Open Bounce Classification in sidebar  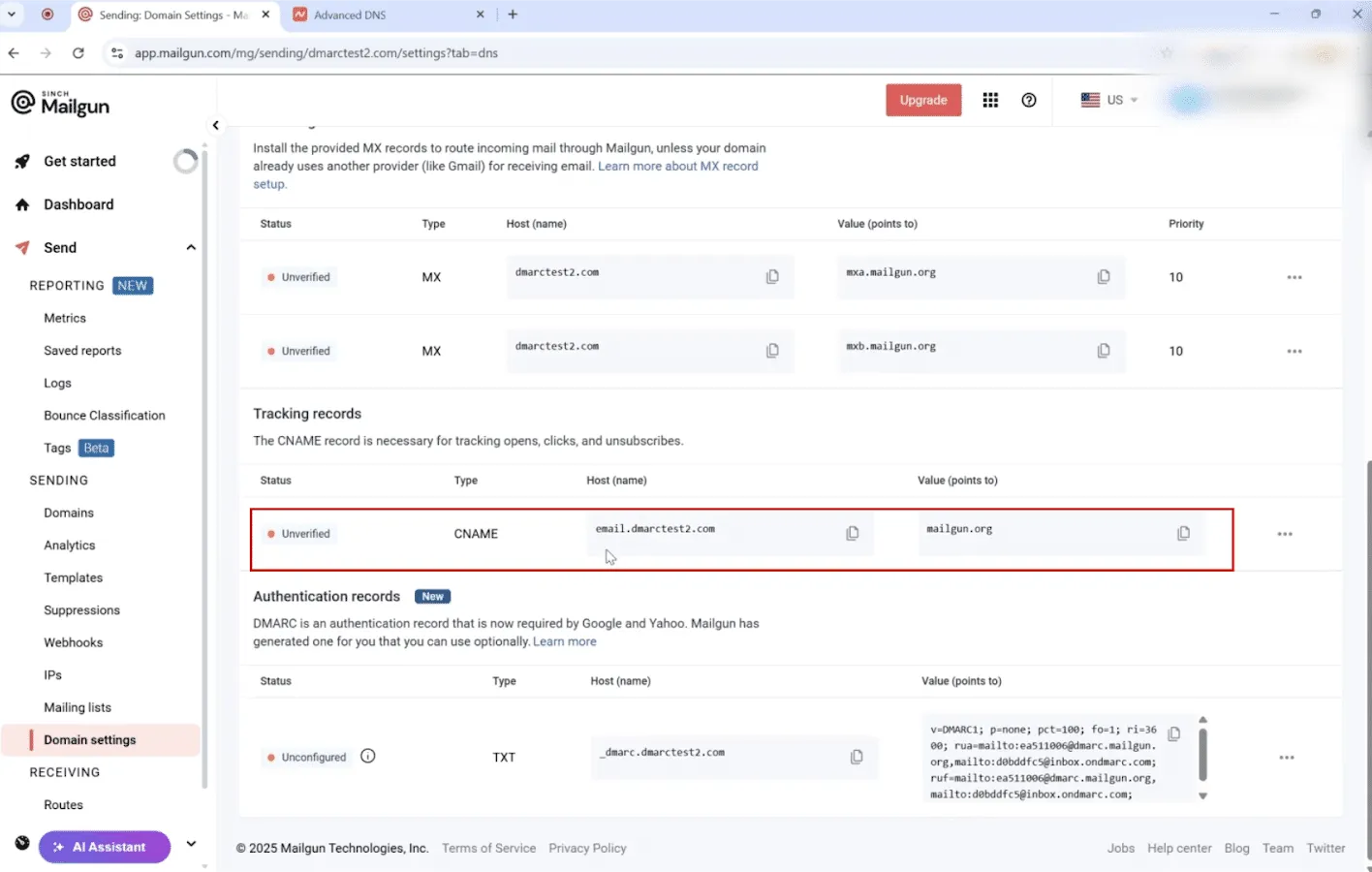click(105, 416)
